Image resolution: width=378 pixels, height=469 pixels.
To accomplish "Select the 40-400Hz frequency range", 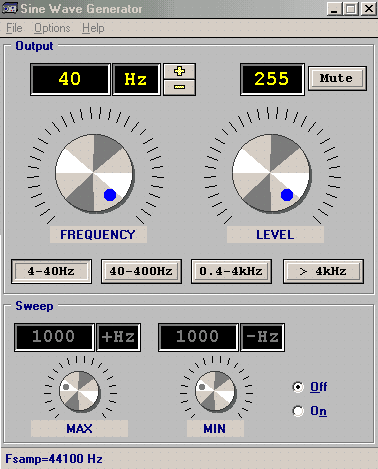I will click(x=141, y=271).
